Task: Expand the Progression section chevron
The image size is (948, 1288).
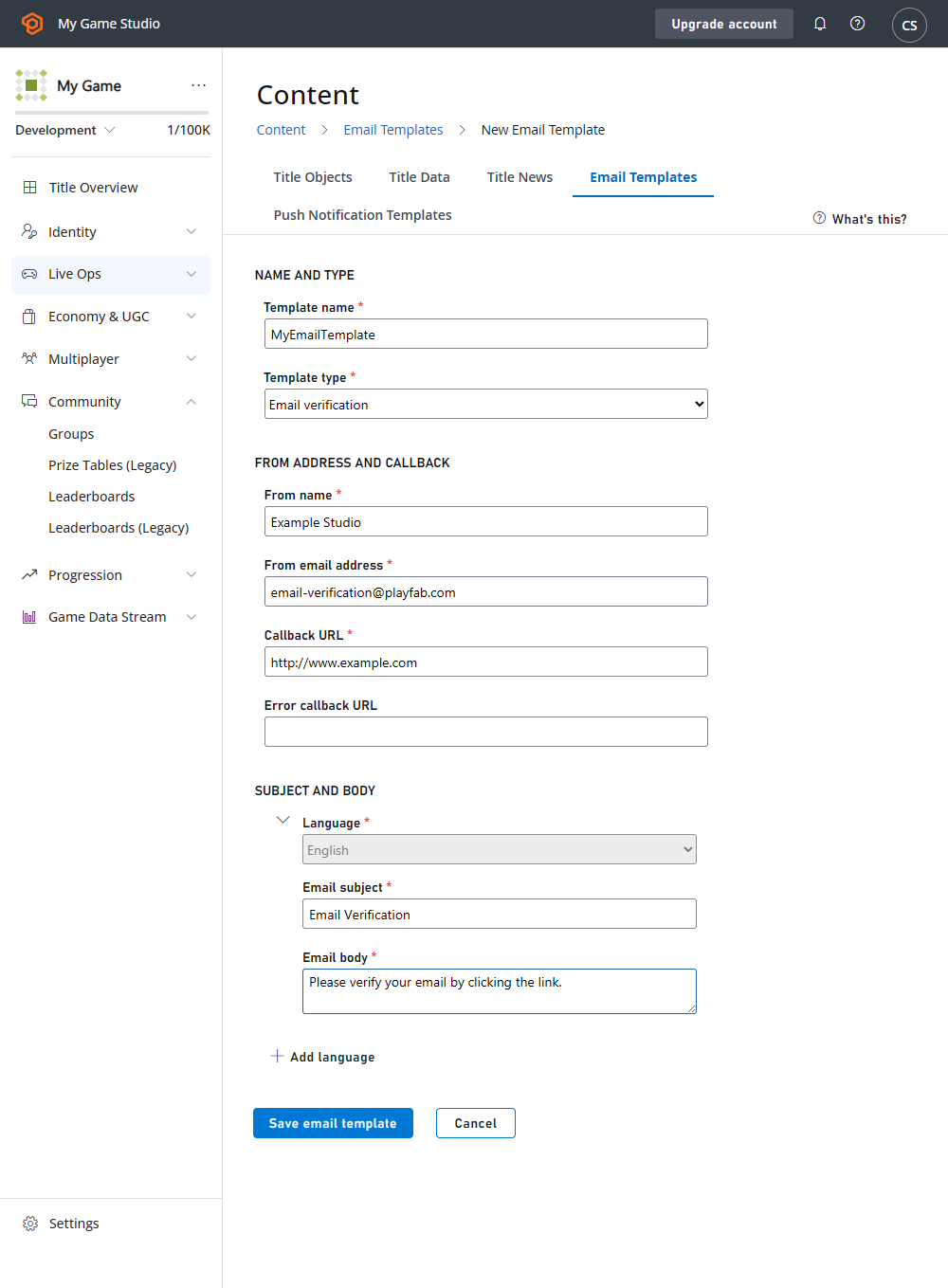Action: click(x=191, y=575)
